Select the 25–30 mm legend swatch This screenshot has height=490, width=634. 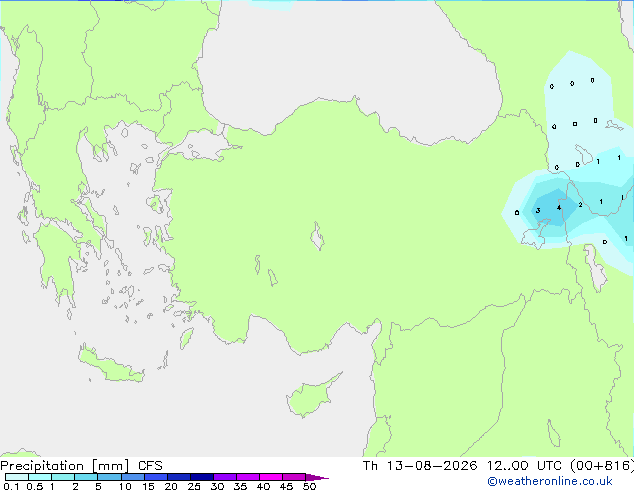202,477
